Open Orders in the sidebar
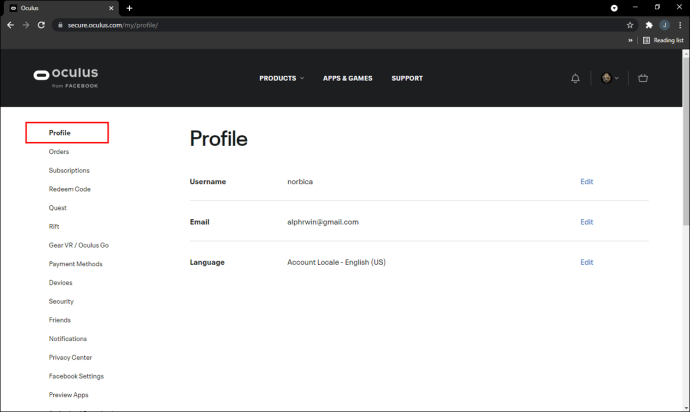This screenshot has height=412, width=690. click(59, 151)
